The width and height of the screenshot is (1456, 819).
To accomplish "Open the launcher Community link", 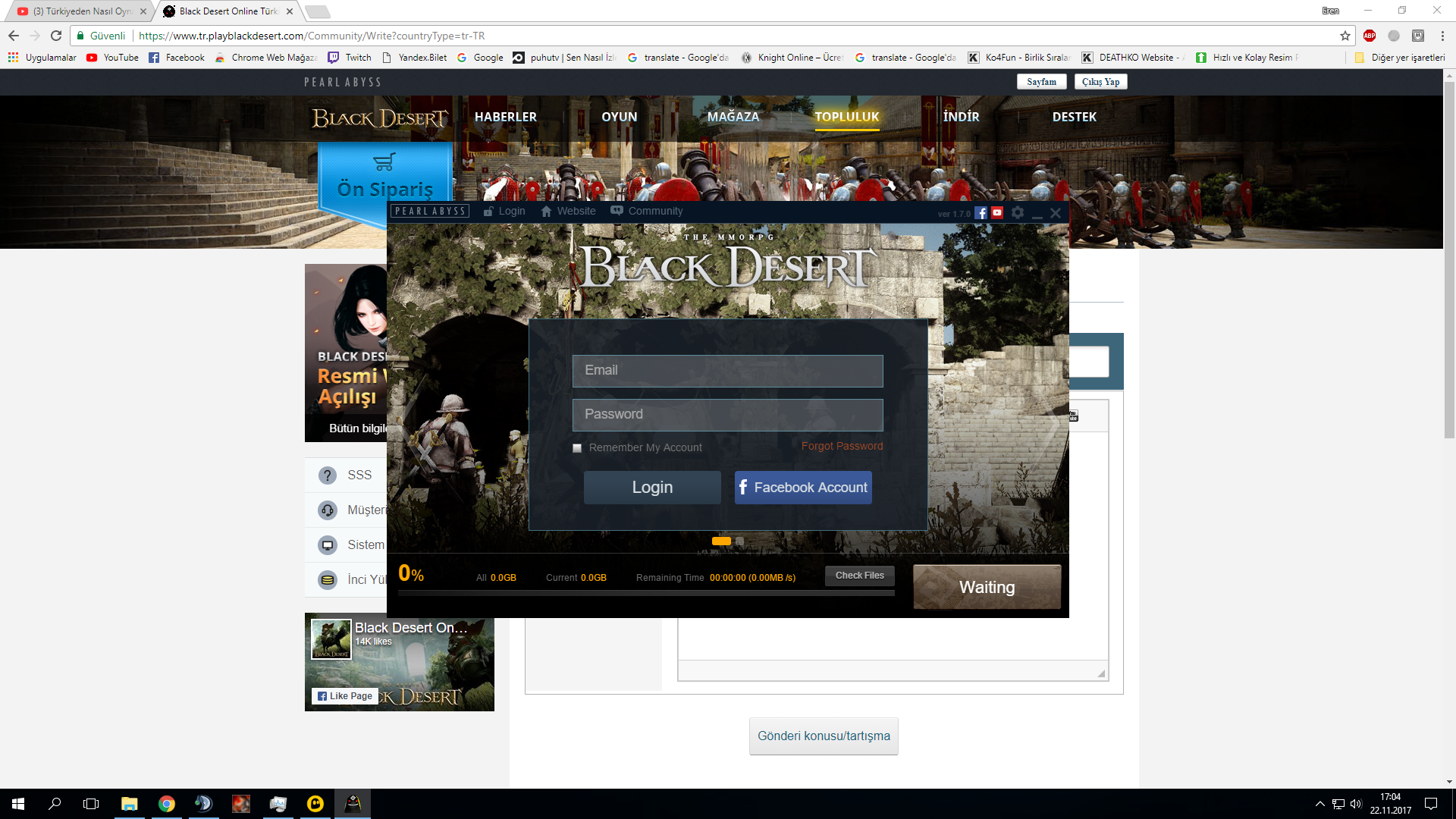I will click(x=647, y=211).
